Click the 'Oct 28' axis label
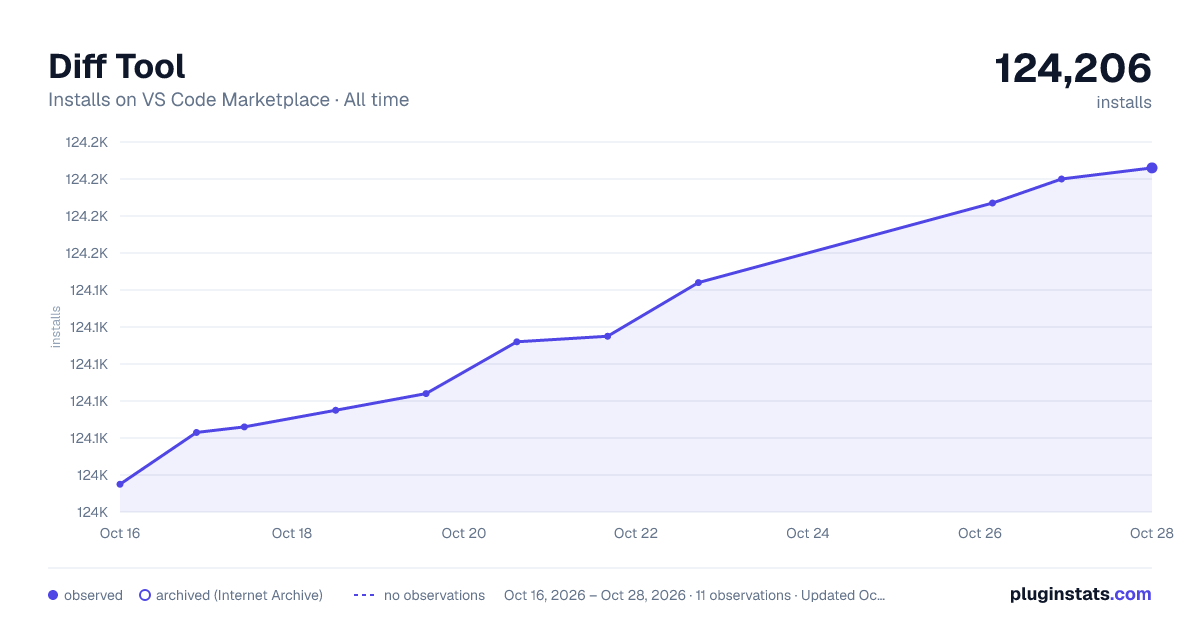The height and width of the screenshot is (630, 1200). [1150, 533]
